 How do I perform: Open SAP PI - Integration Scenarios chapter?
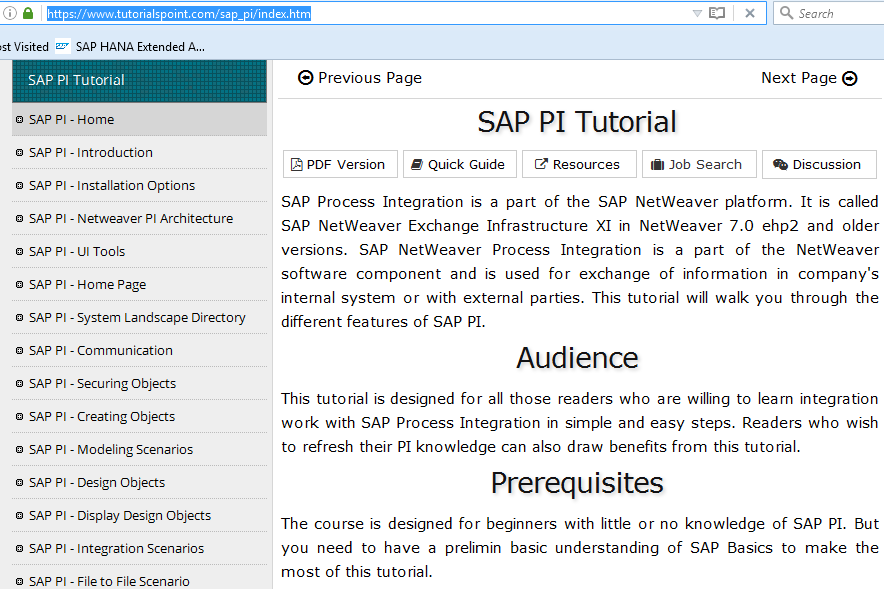coord(139,548)
